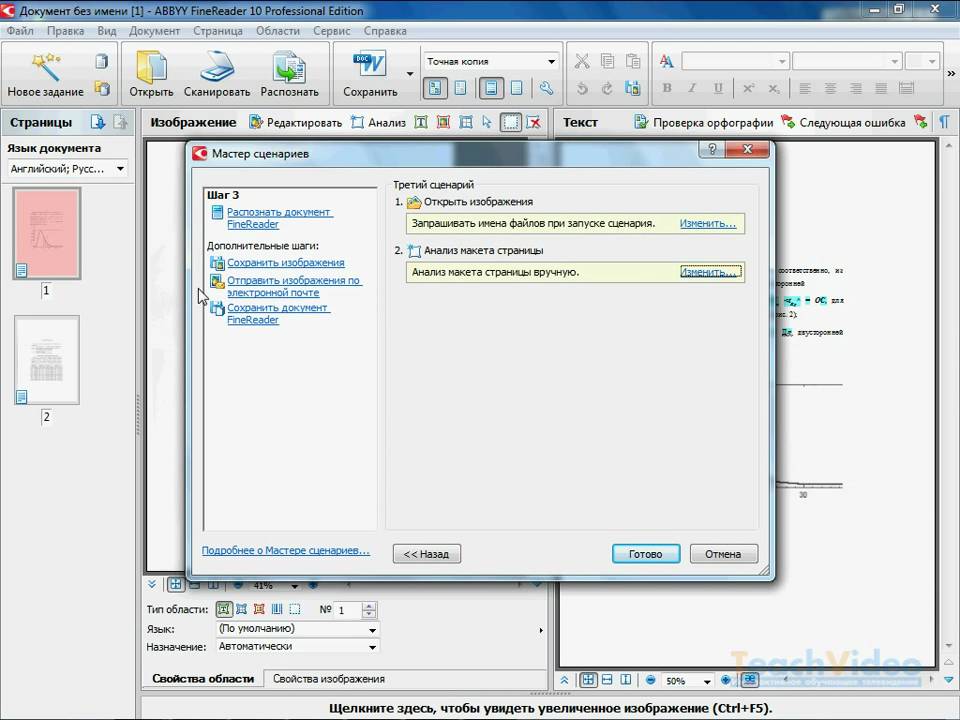
Task: Switch to Свойства изображения tab
Action: tap(329, 678)
